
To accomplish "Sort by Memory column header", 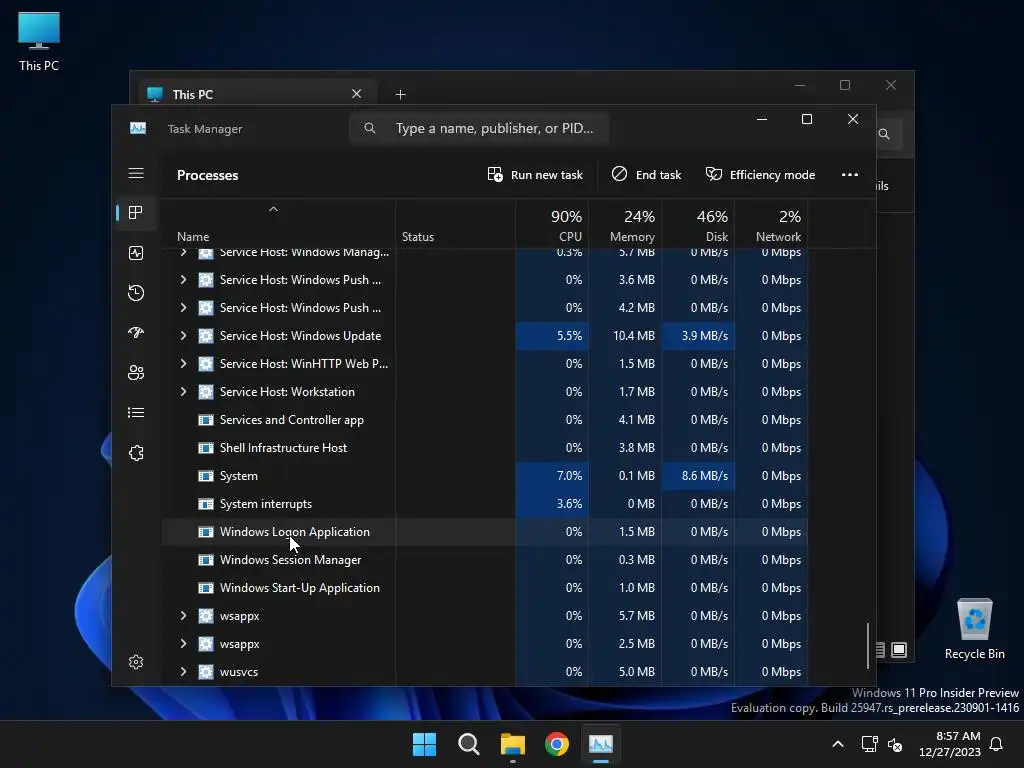I will point(625,225).
